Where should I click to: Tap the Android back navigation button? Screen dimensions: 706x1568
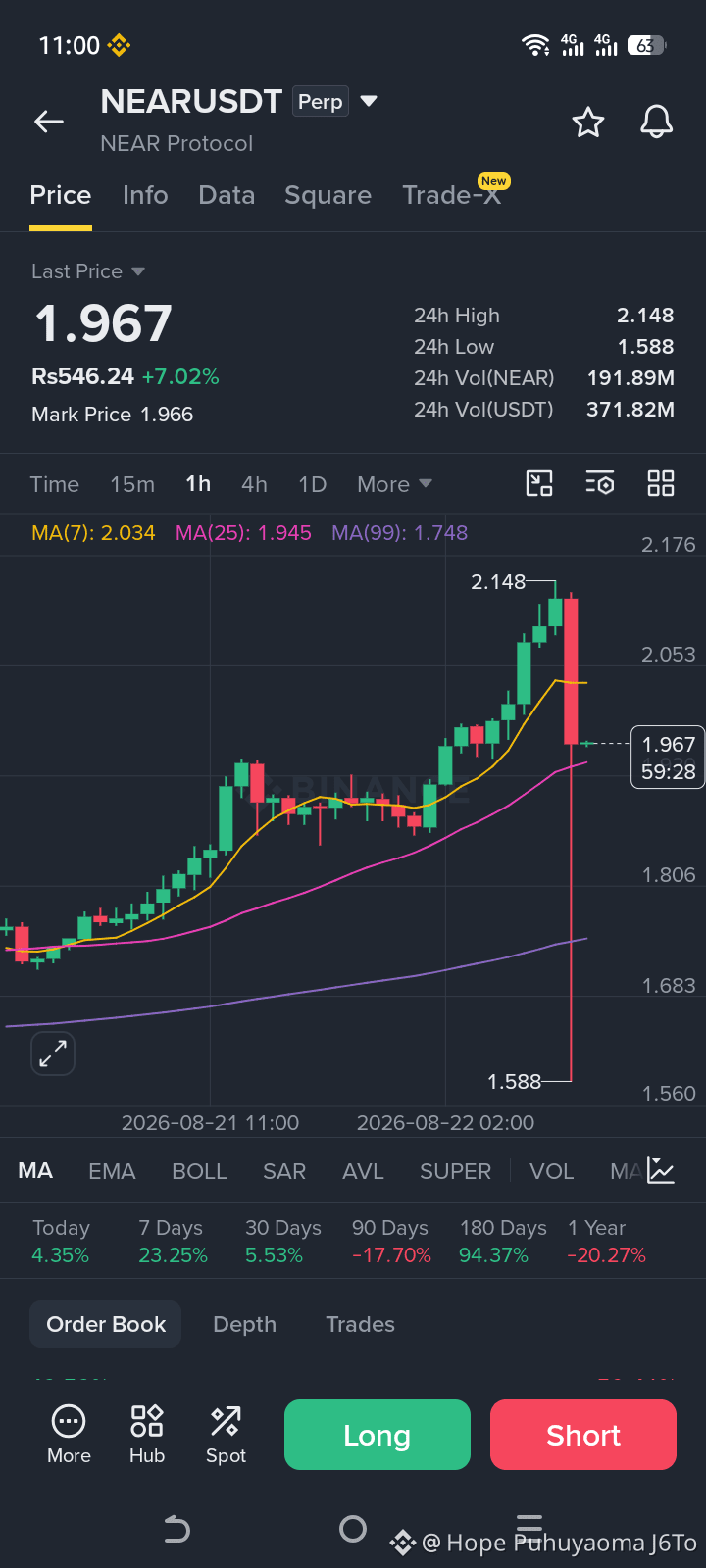176,1529
